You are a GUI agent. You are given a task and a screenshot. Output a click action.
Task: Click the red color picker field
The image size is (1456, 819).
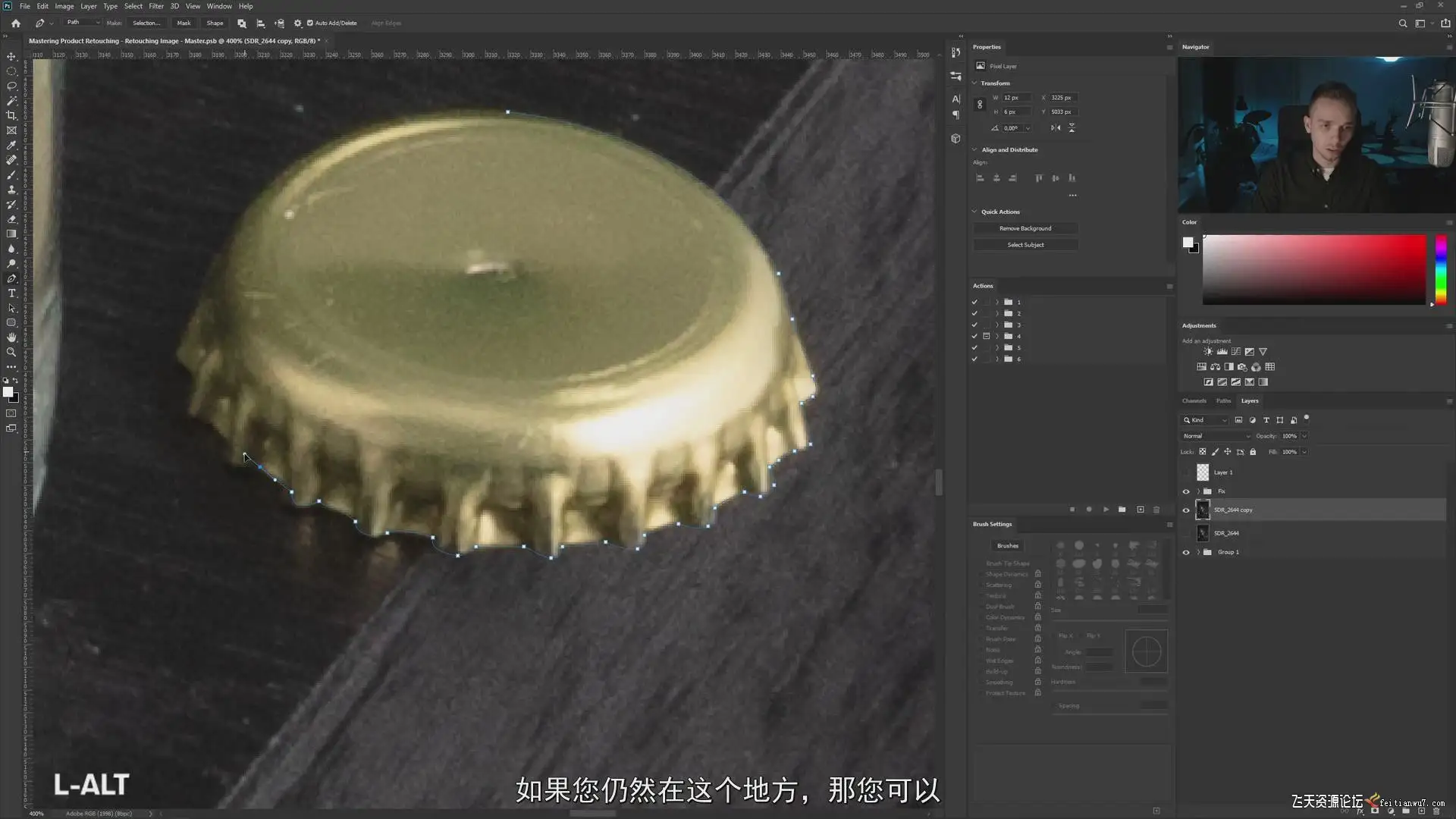pyautogui.click(x=1313, y=269)
